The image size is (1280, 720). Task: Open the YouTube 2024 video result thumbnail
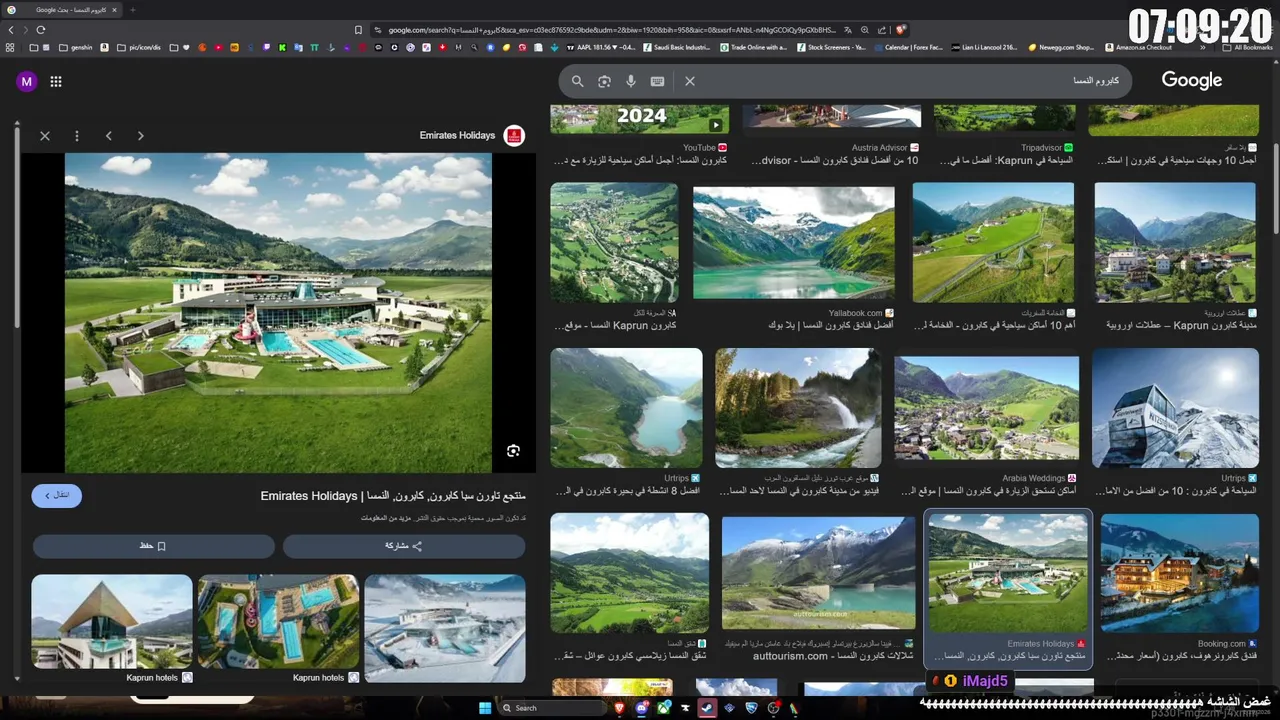click(640, 118)
